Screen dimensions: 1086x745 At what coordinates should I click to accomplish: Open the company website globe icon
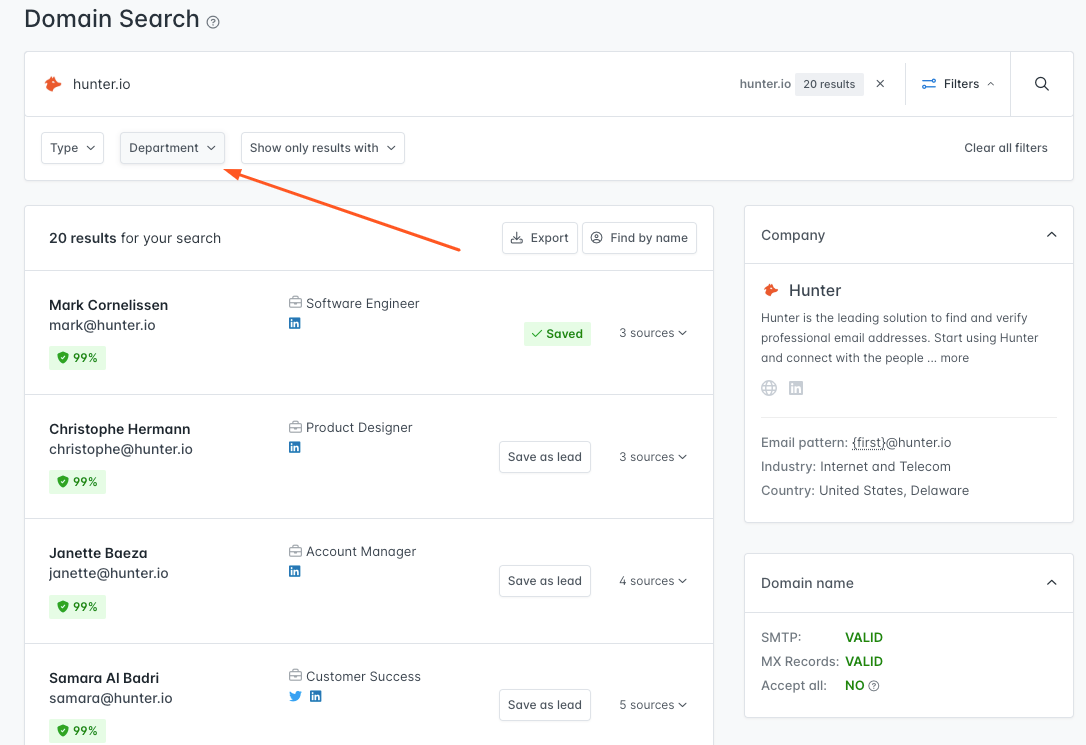click(769, 388)
